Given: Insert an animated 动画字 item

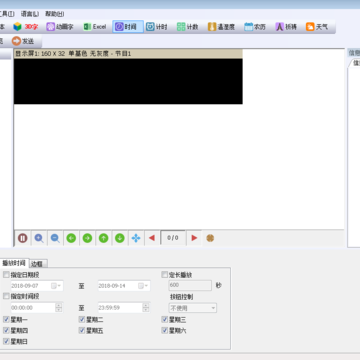Looking at the screenshot, I should point(60,27).
